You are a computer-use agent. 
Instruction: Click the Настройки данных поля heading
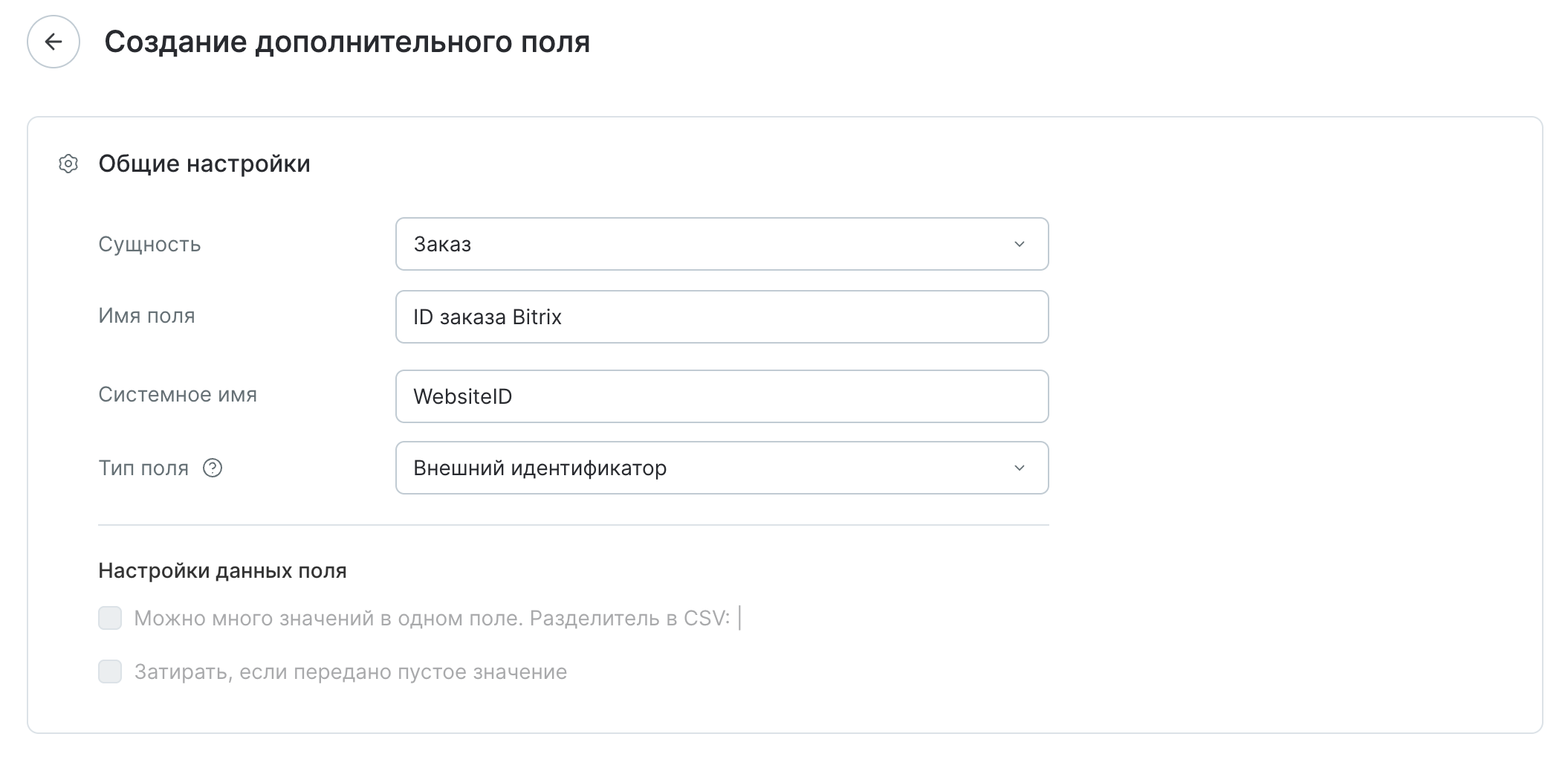(x=221, y=571)
